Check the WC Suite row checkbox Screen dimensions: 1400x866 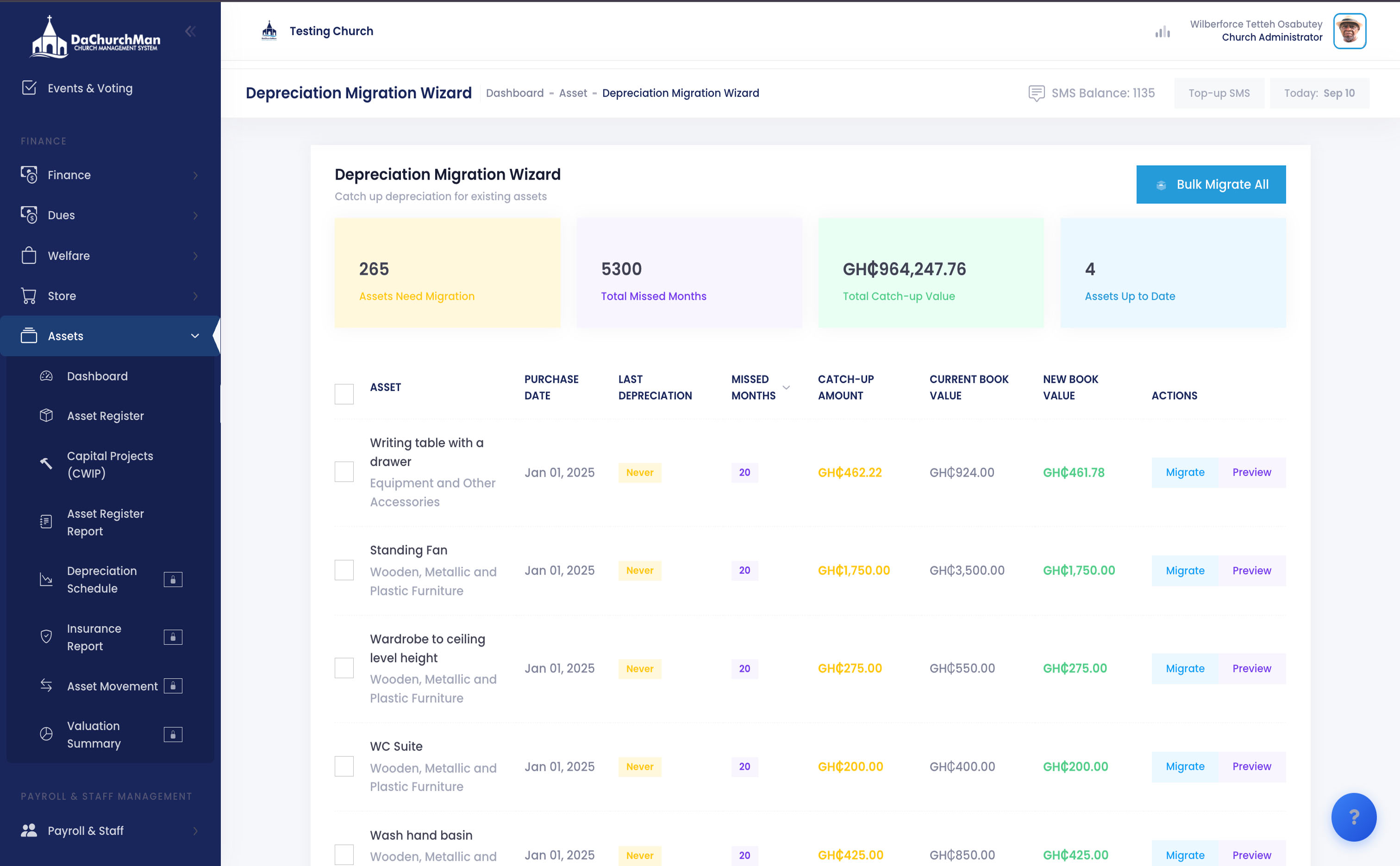tap(344, 766)
